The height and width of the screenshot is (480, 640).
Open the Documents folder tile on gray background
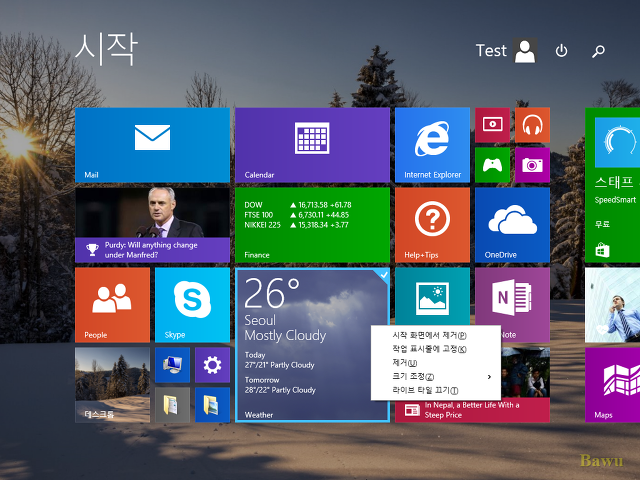click(x=172, y=405)
